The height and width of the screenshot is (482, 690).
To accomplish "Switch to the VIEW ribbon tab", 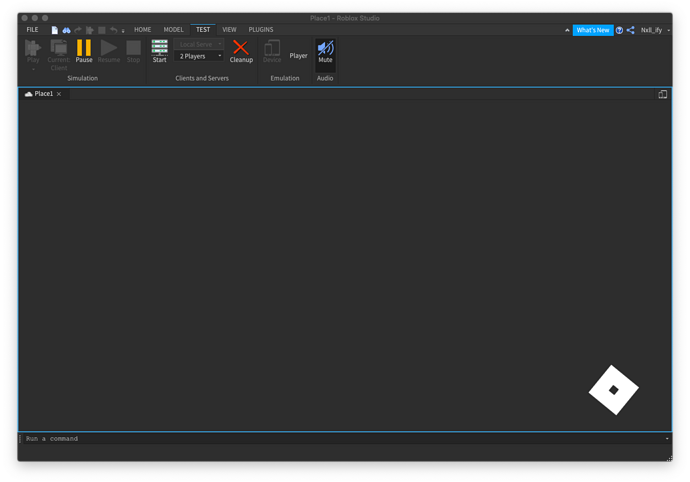I will [229, 29].
